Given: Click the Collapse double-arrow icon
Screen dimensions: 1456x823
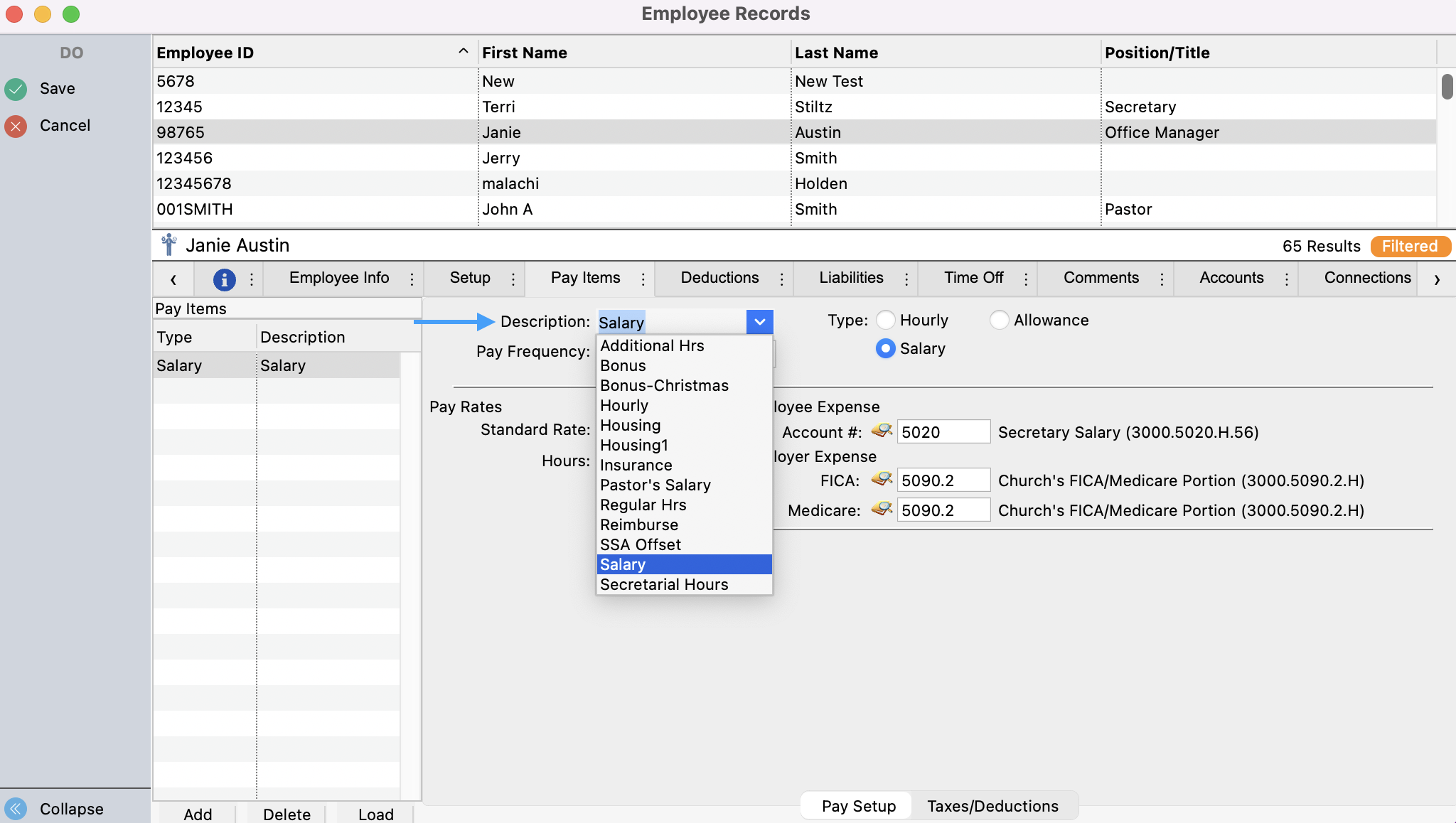Looking at the screenshot, I should point(16,808).
